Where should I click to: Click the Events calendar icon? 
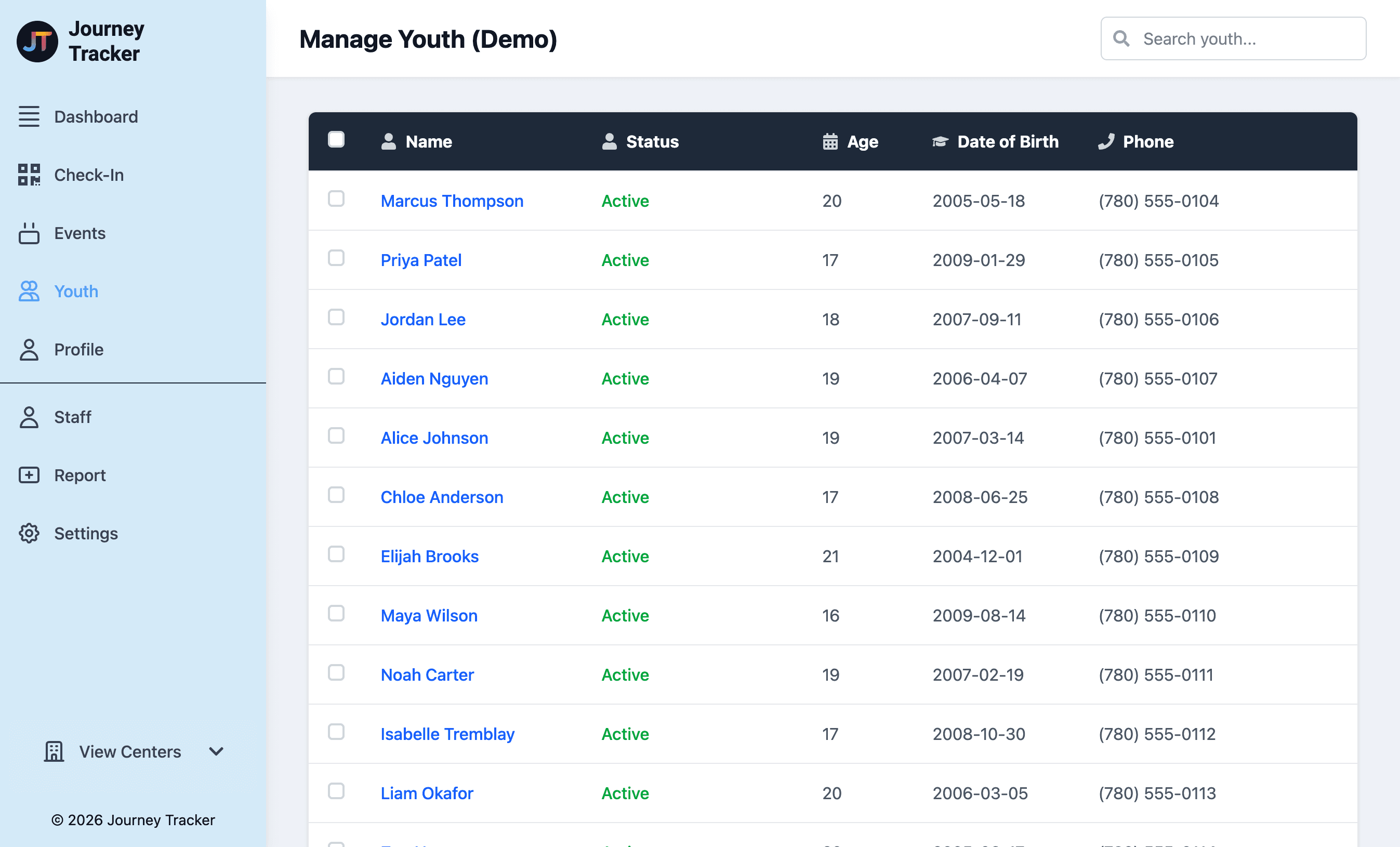click(29, 233)
